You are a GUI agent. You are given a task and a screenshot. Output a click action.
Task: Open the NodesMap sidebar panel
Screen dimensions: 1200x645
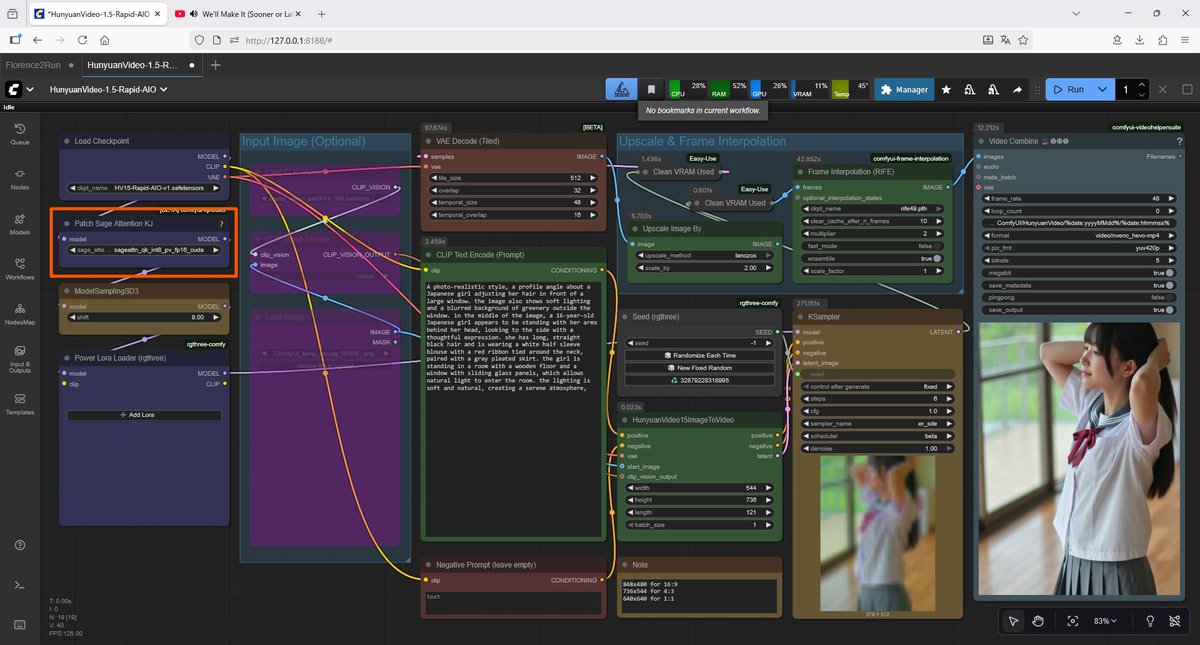coord(20,313)
